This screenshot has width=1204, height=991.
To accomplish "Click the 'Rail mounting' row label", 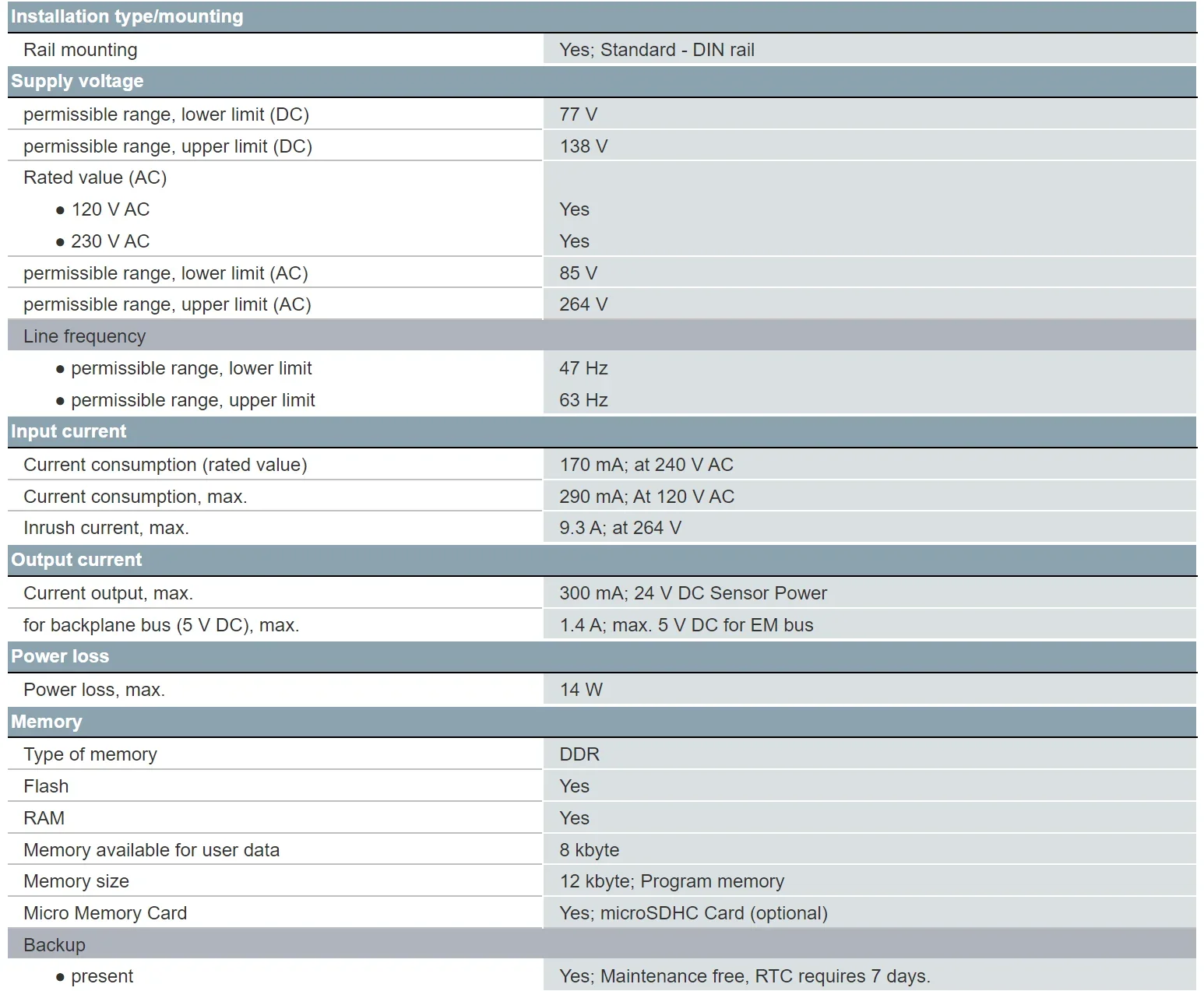I will click(x=80, y=50).
